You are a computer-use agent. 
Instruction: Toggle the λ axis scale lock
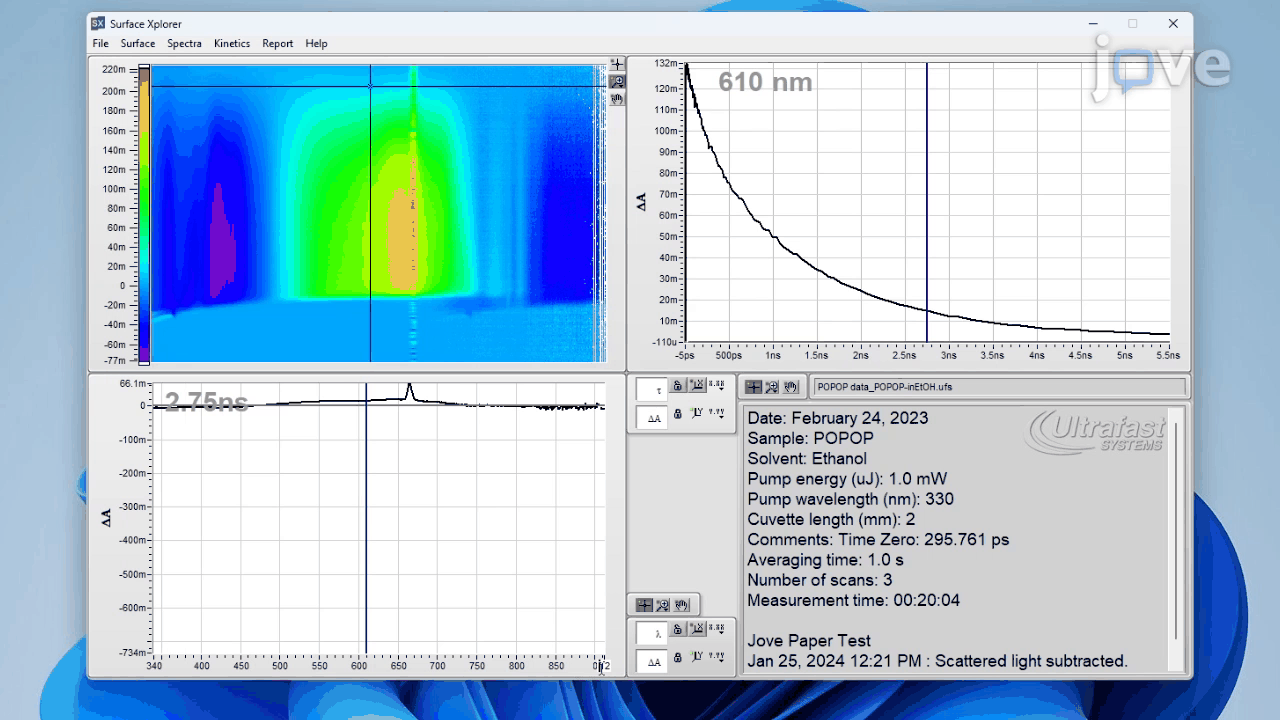tap(678, 630)
